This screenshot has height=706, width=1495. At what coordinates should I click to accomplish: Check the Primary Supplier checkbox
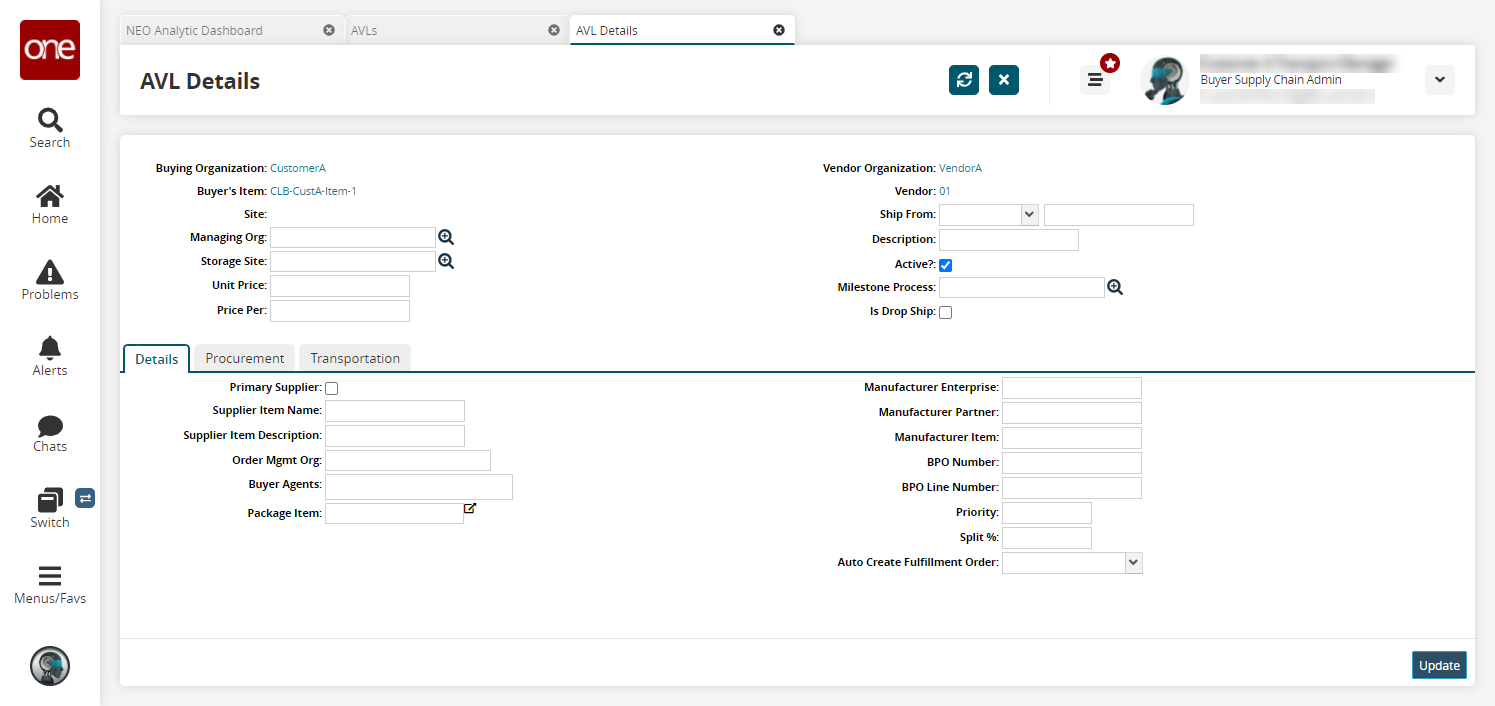tap(331, 388)
